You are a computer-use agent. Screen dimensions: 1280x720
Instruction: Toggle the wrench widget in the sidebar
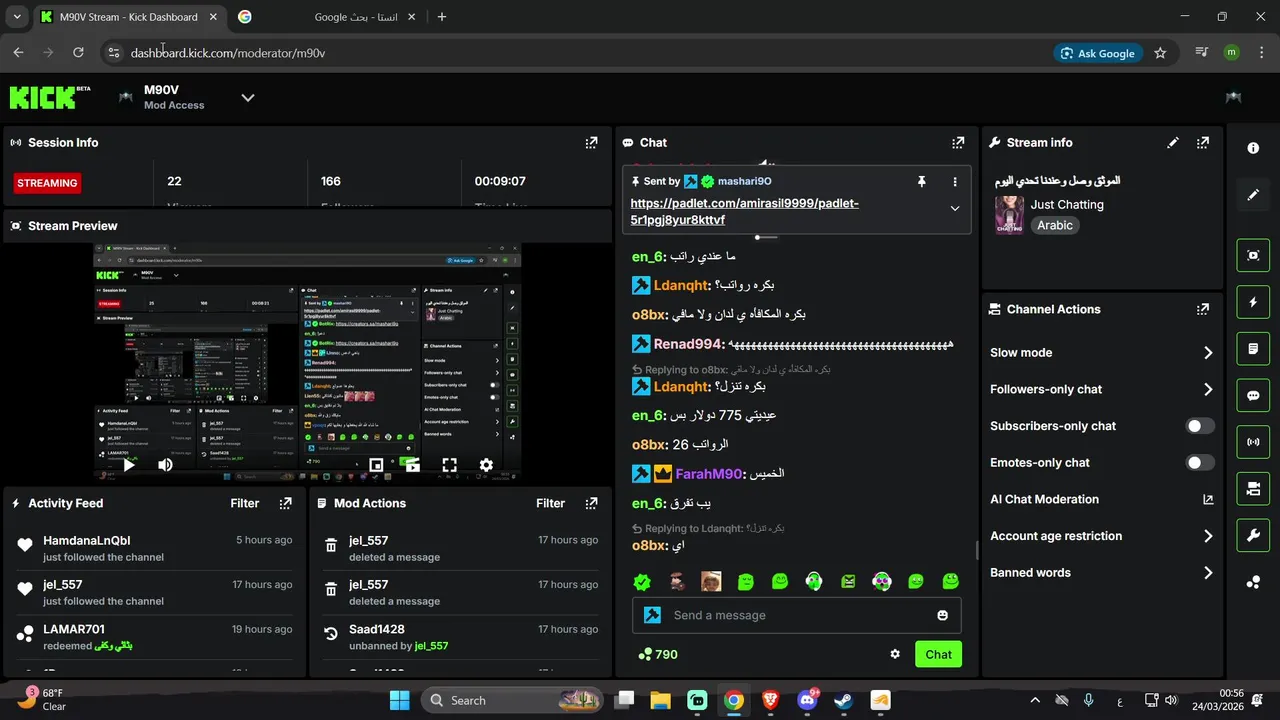[1253, 536]
